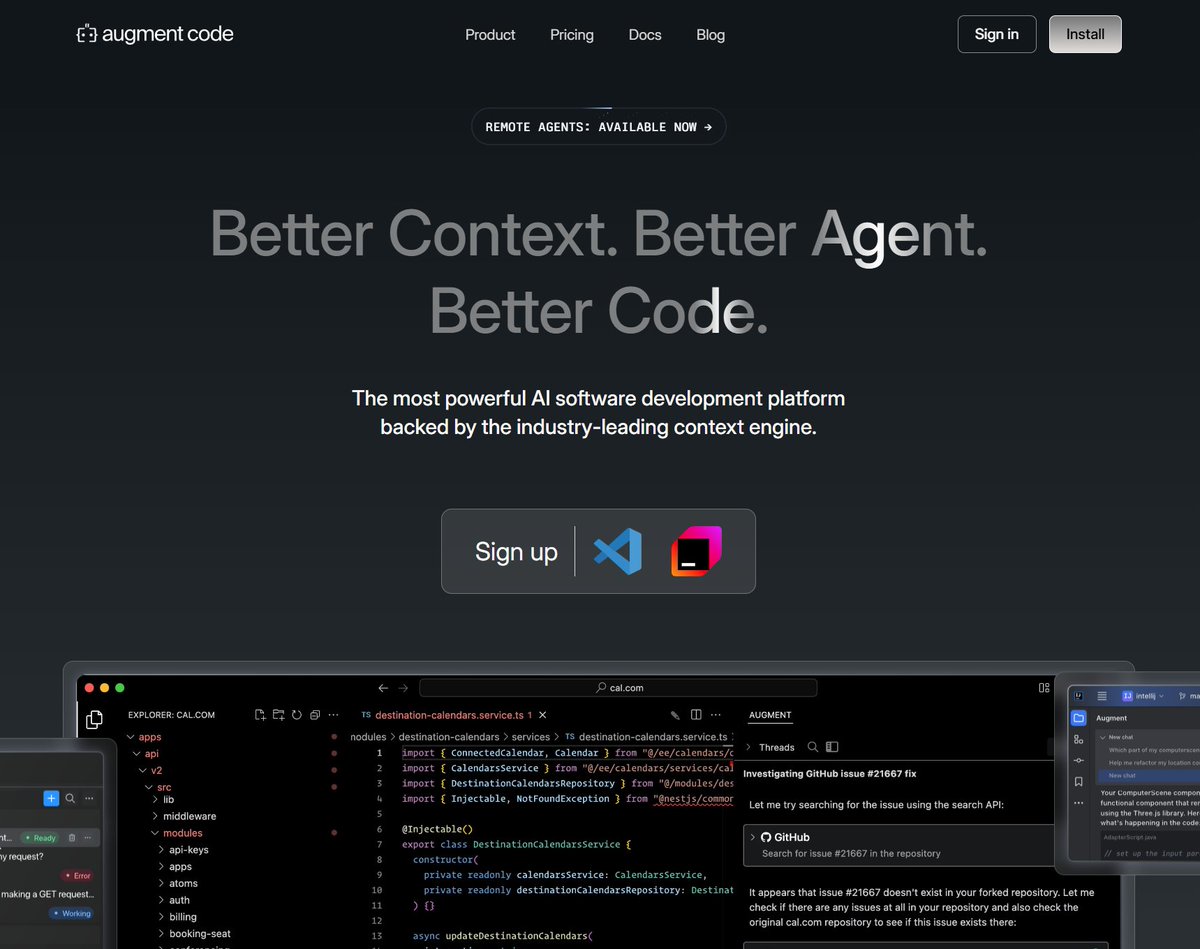Open Explorer more actions ellipsis
This screenshot has height=949, width=1200.
(x=333, y=715)
